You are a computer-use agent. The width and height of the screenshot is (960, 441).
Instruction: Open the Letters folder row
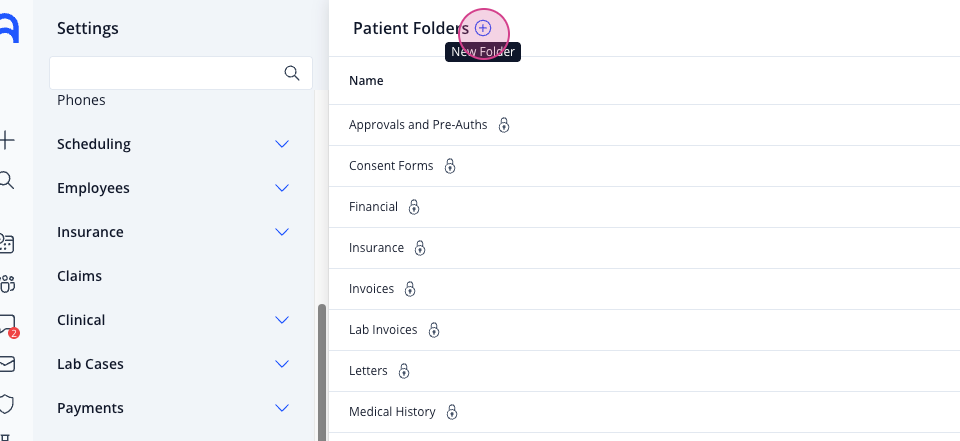[644, 371]
